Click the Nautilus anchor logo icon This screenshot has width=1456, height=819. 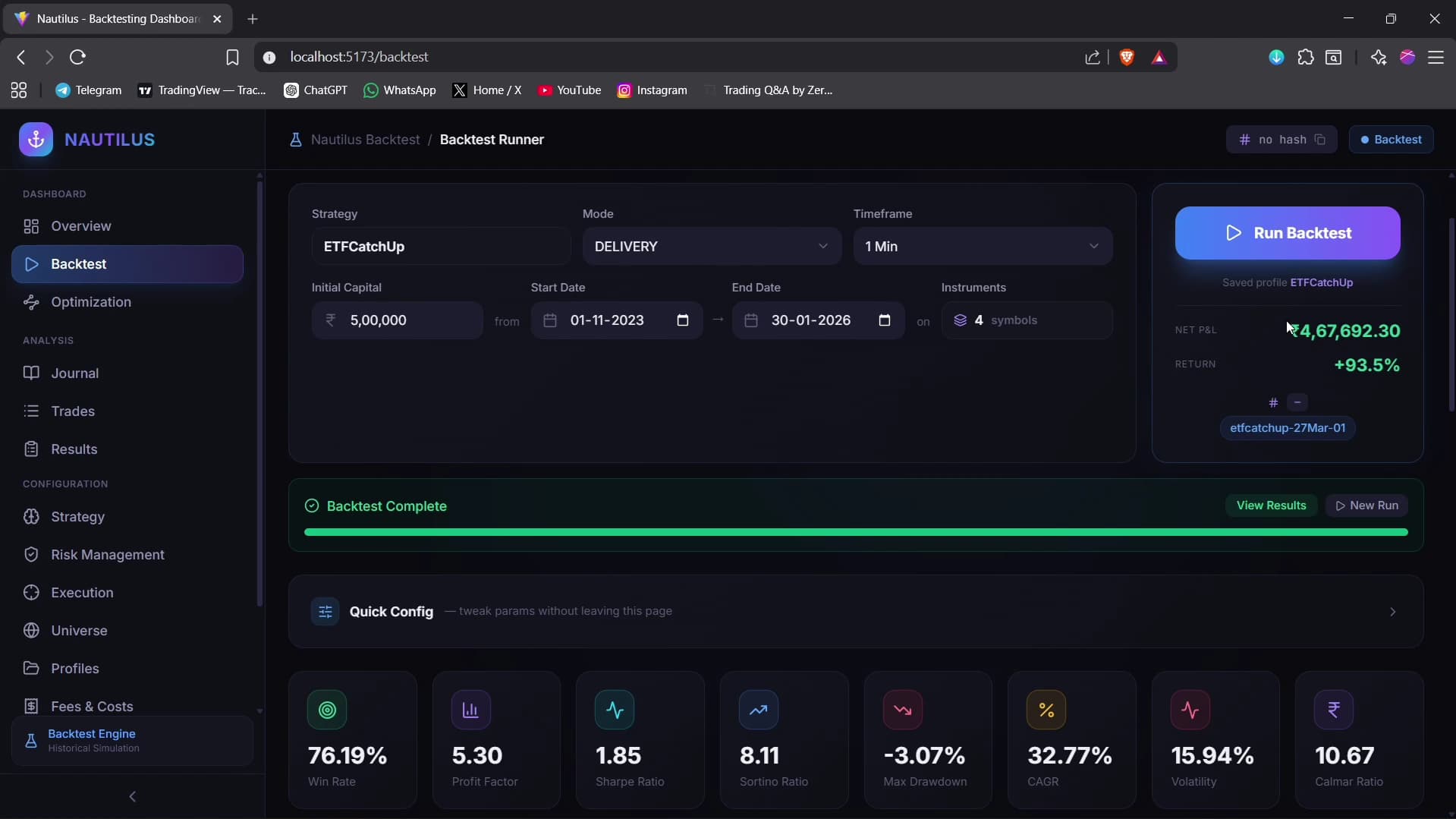36,140
